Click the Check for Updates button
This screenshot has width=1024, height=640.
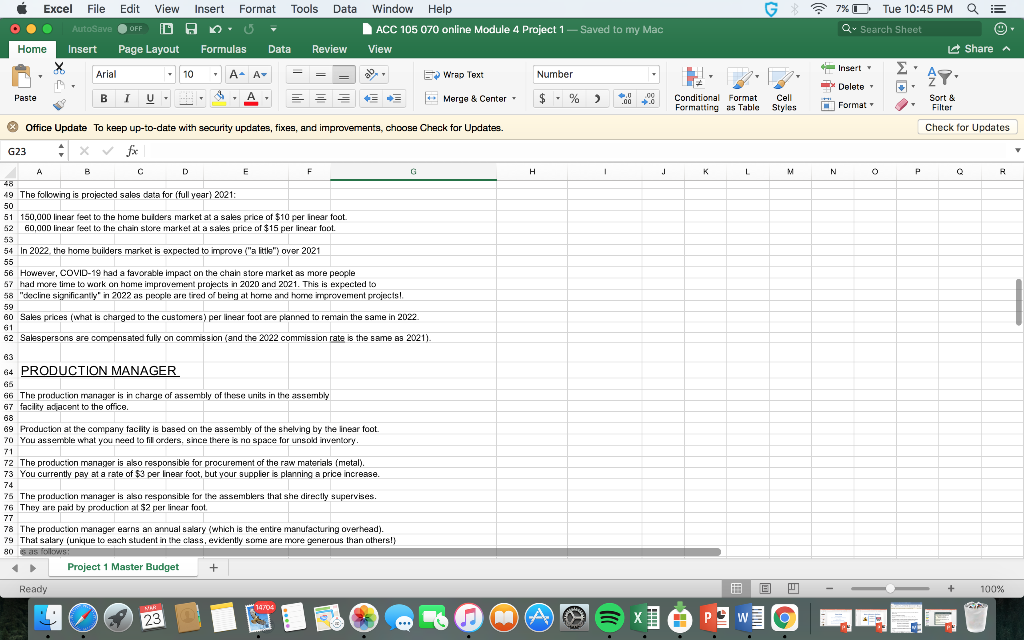point(966,126)
